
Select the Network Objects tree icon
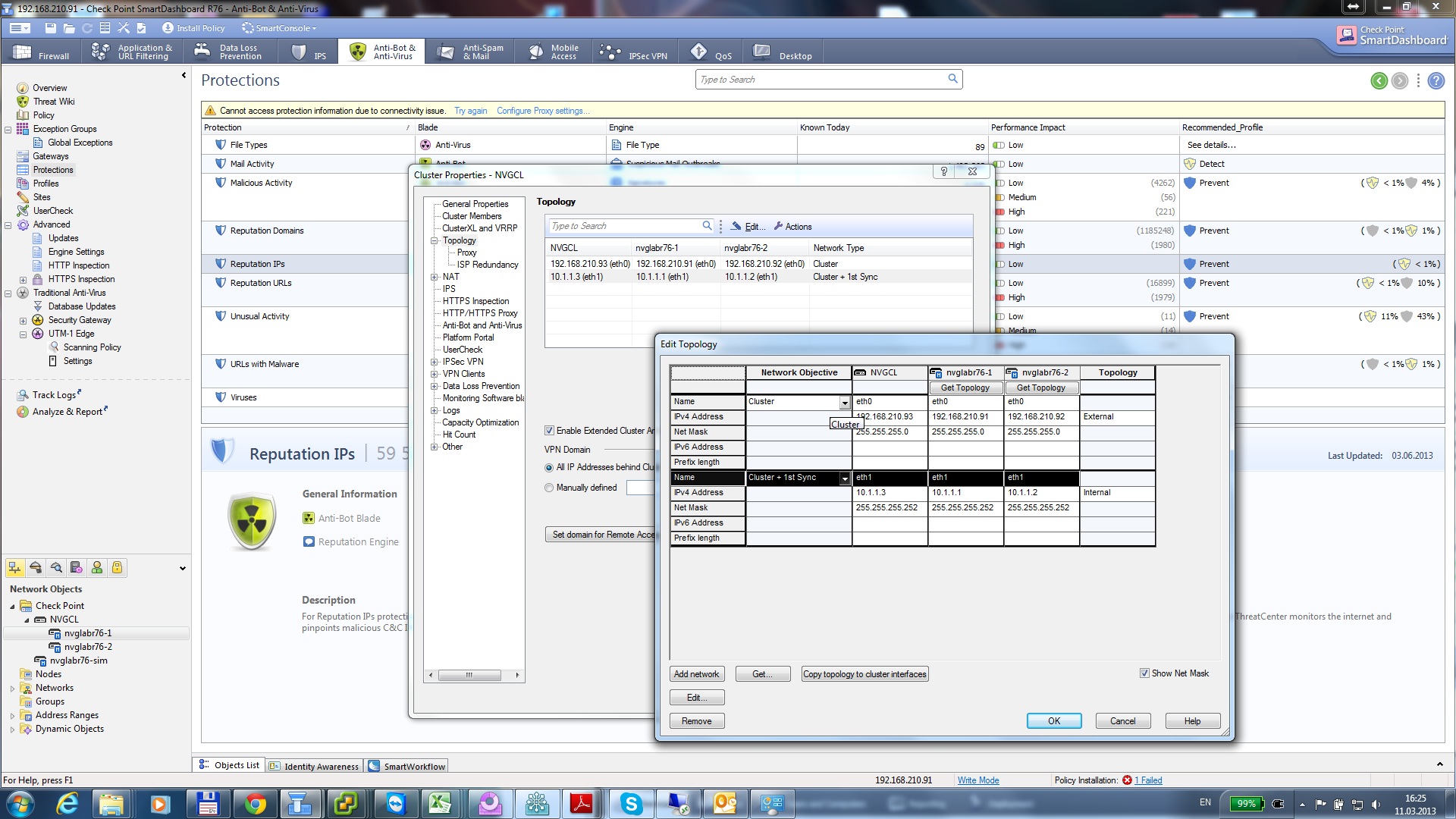(14, 567)
